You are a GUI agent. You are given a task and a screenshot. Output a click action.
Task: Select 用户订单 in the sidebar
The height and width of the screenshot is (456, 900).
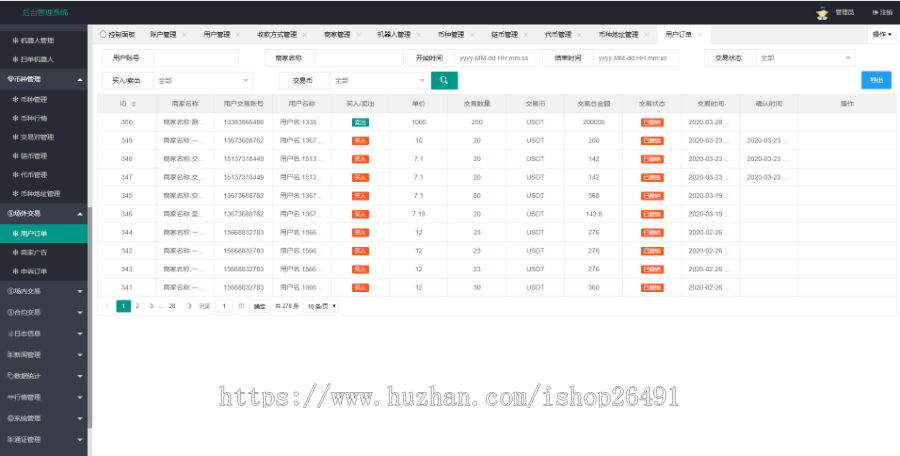pyautogui.click(x=44, y=234)
